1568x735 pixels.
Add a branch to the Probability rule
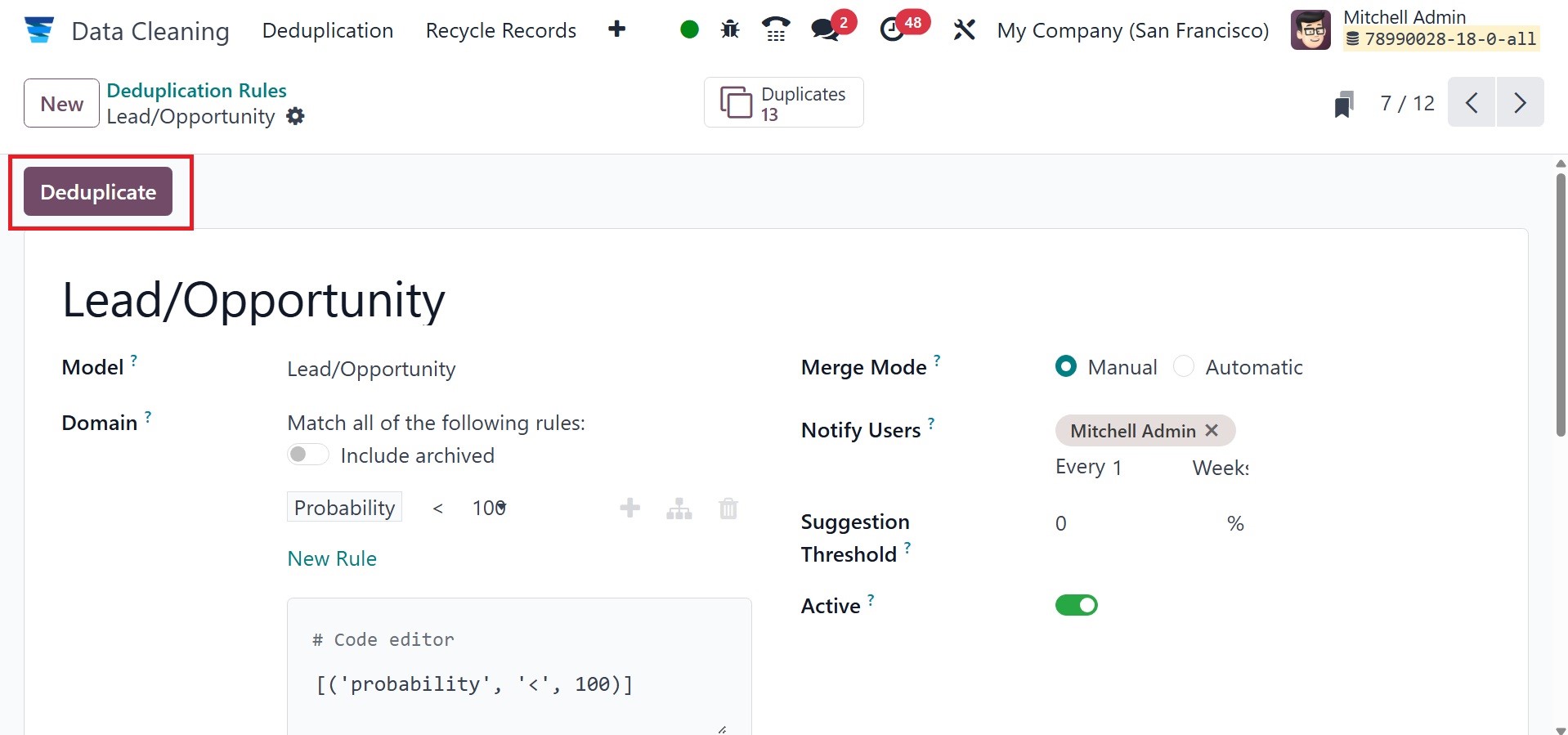tap(679, 509)
